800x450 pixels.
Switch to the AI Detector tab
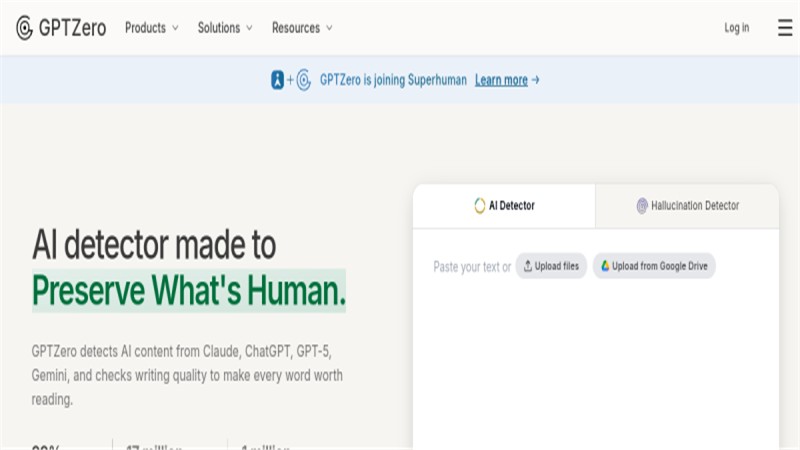click(x=504, y=206)
